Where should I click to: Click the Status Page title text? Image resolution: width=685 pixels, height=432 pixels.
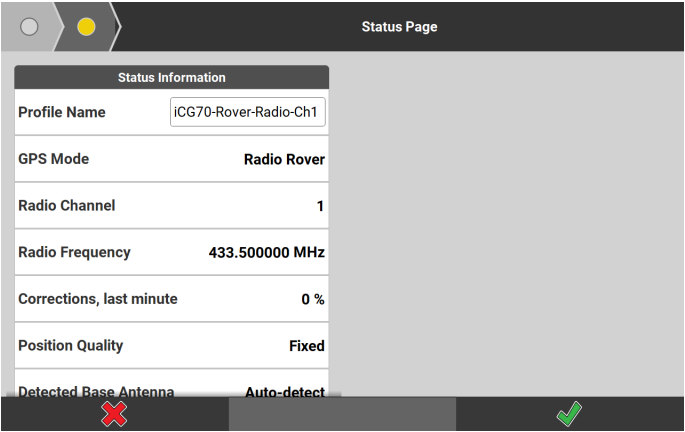tap(399, 26)
